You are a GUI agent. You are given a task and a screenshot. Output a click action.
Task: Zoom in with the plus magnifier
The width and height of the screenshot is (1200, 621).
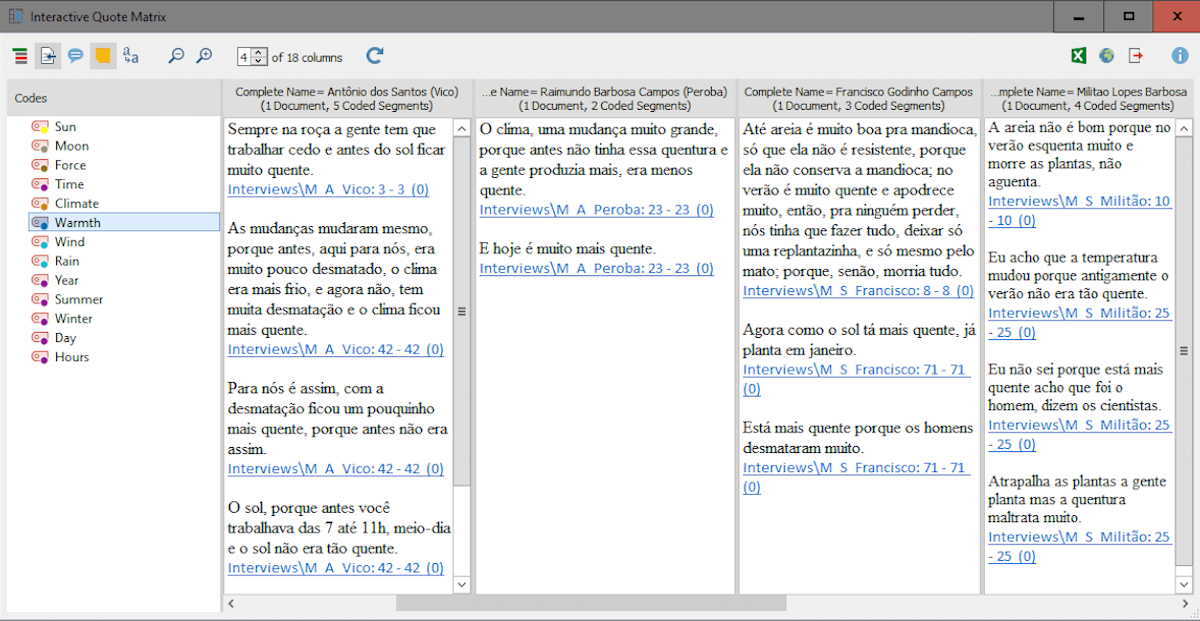pyautogui.click(x=204, y=57)
